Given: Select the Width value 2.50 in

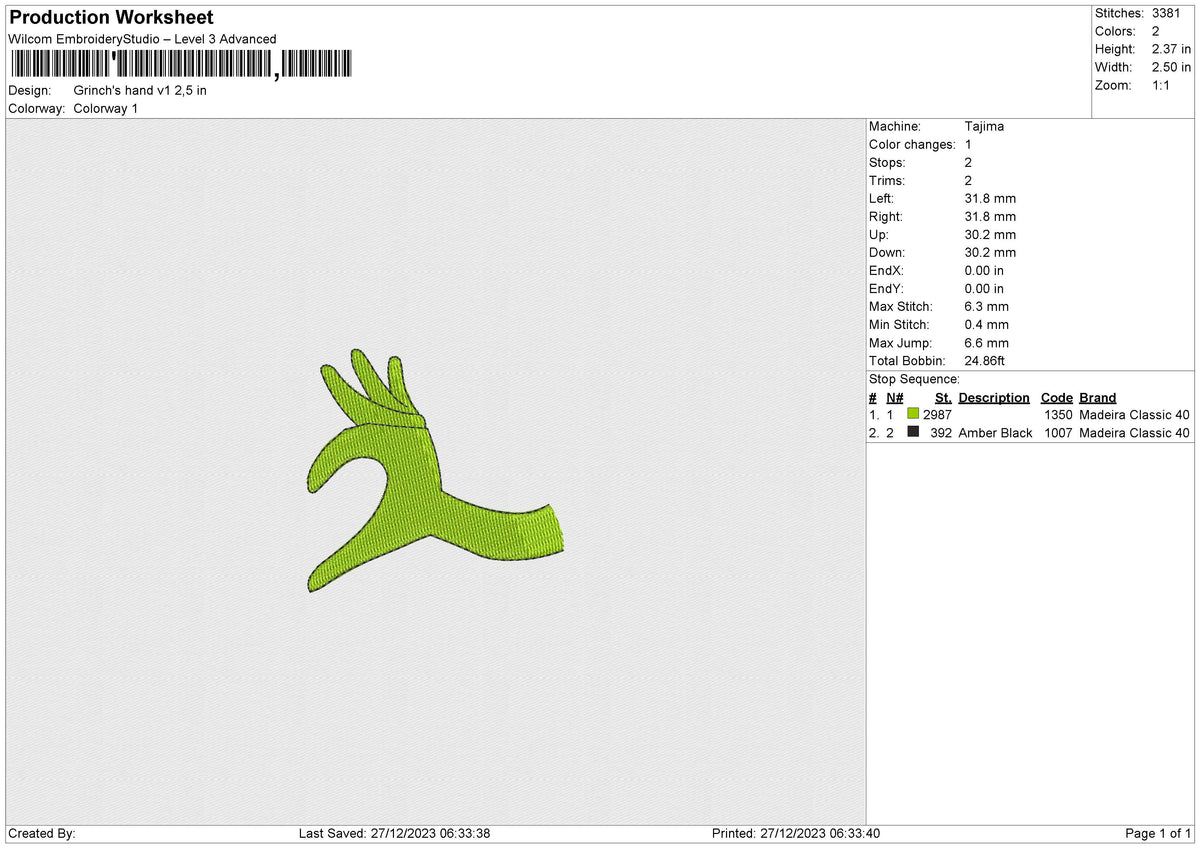Looking at the screenshot, I should coord(1171,67).
